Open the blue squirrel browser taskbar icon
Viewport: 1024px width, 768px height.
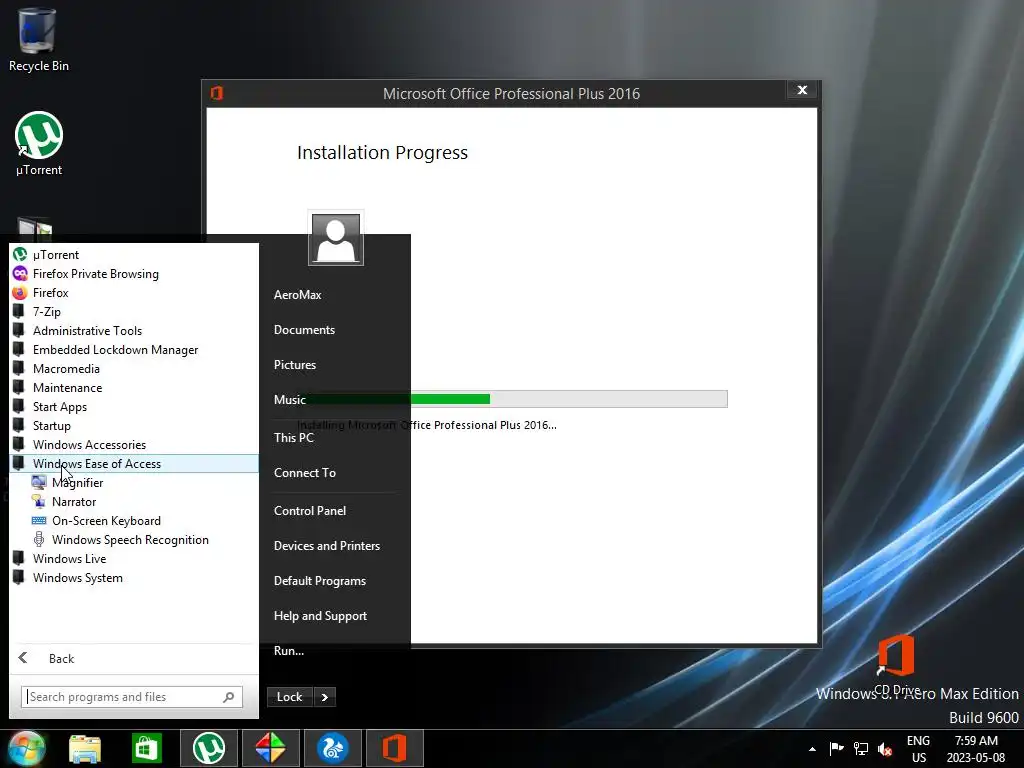tap(332, 748)
